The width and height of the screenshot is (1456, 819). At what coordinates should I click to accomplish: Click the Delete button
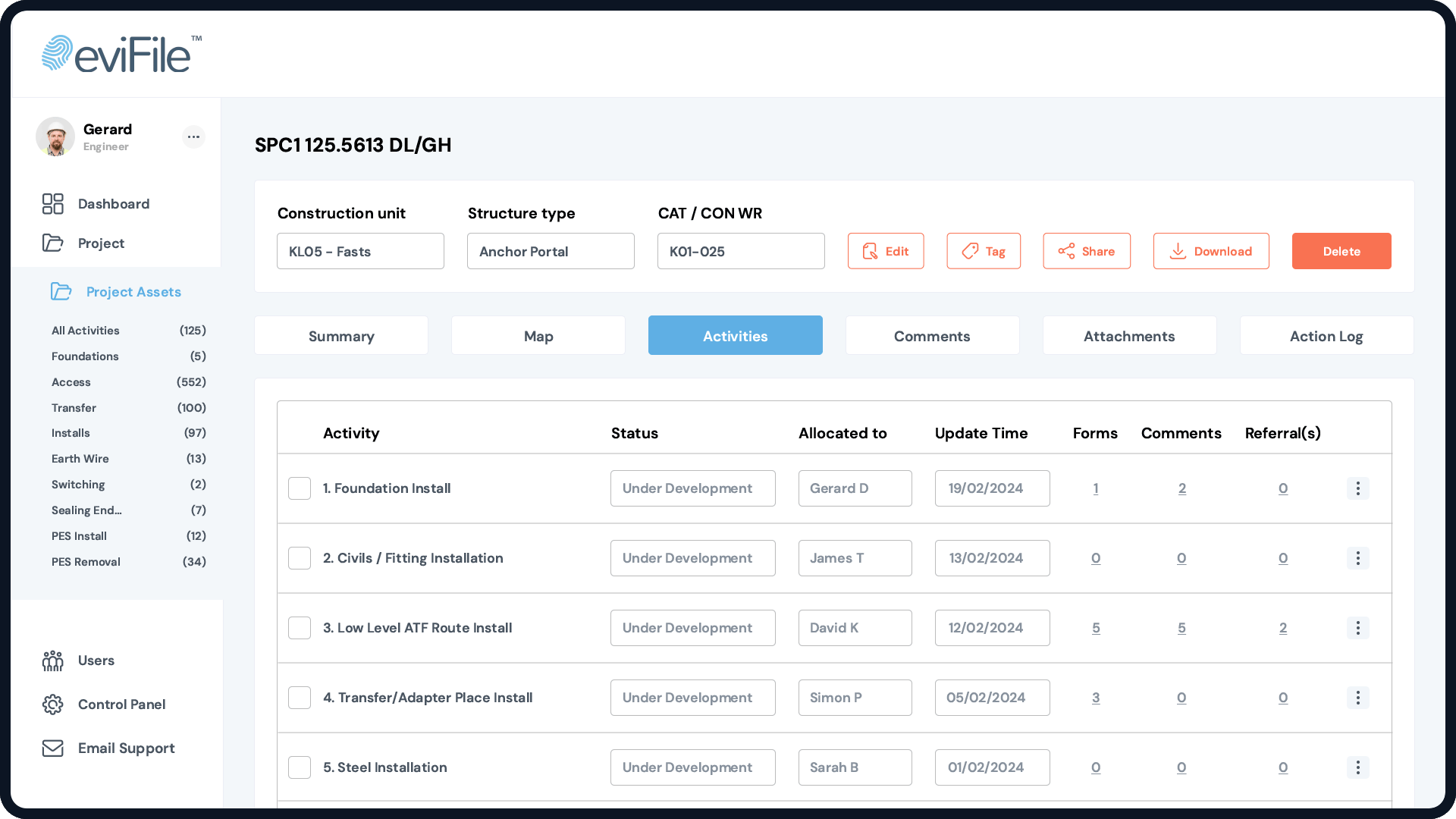click(x=1341, y=251)
